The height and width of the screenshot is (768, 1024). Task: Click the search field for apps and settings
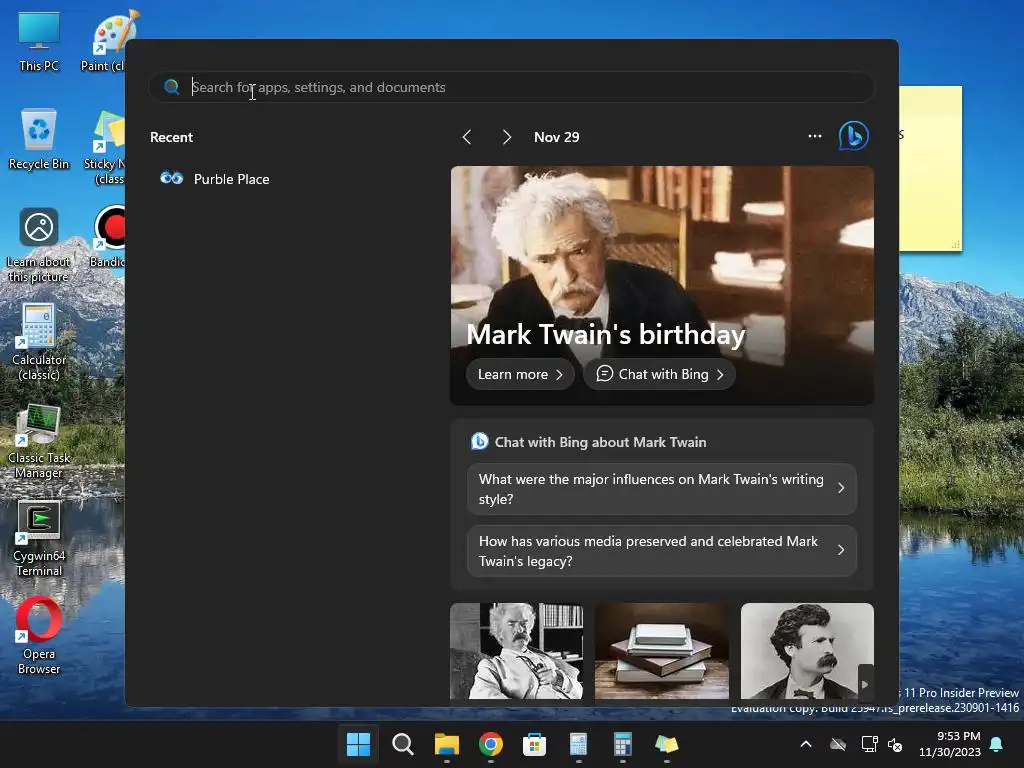(x=511, y=87)
